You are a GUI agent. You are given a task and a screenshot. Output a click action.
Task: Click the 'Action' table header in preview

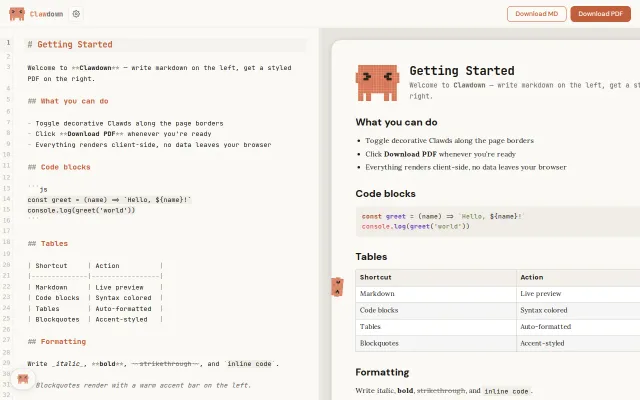coord(531,277)
